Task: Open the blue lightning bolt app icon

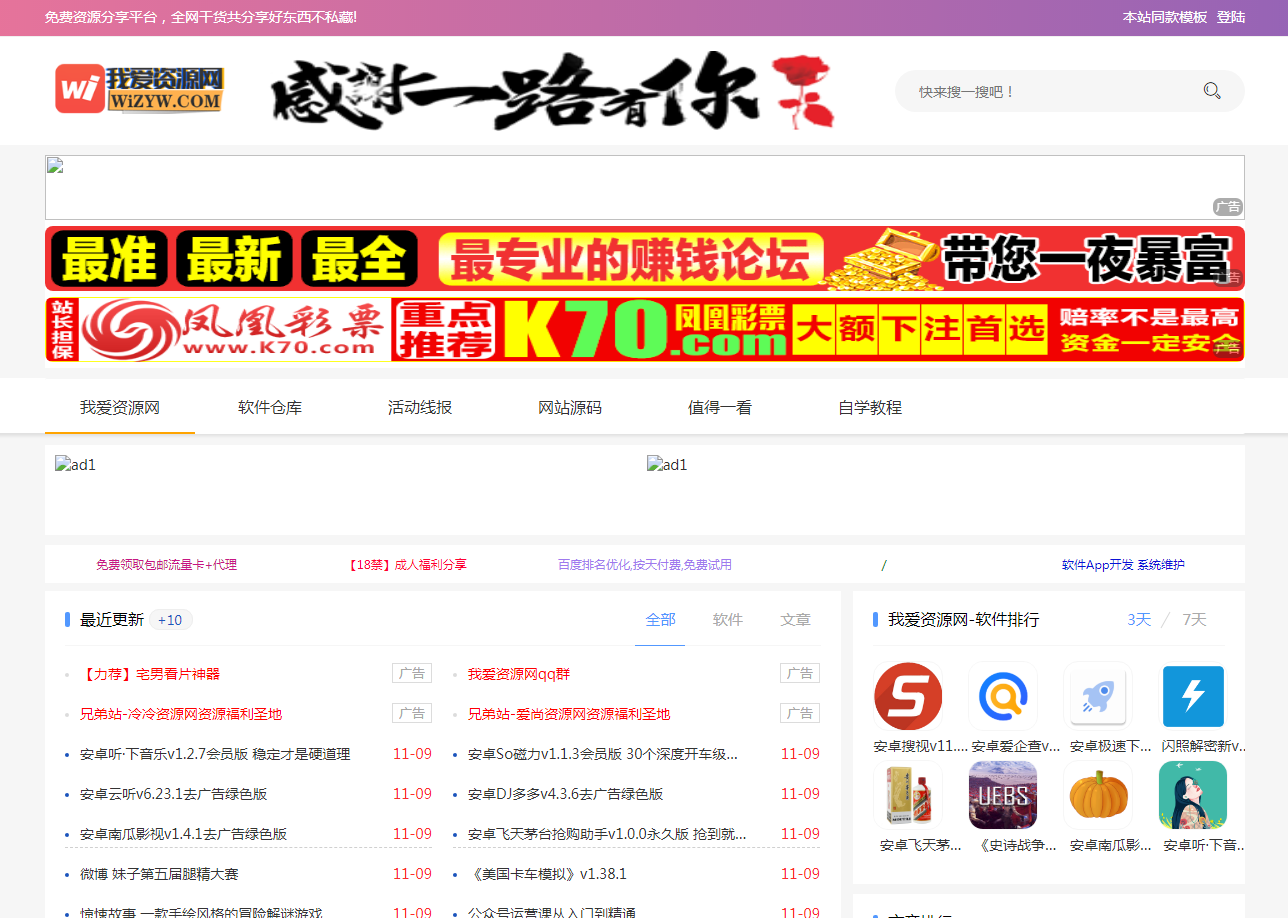Action: coord(1193,696)
